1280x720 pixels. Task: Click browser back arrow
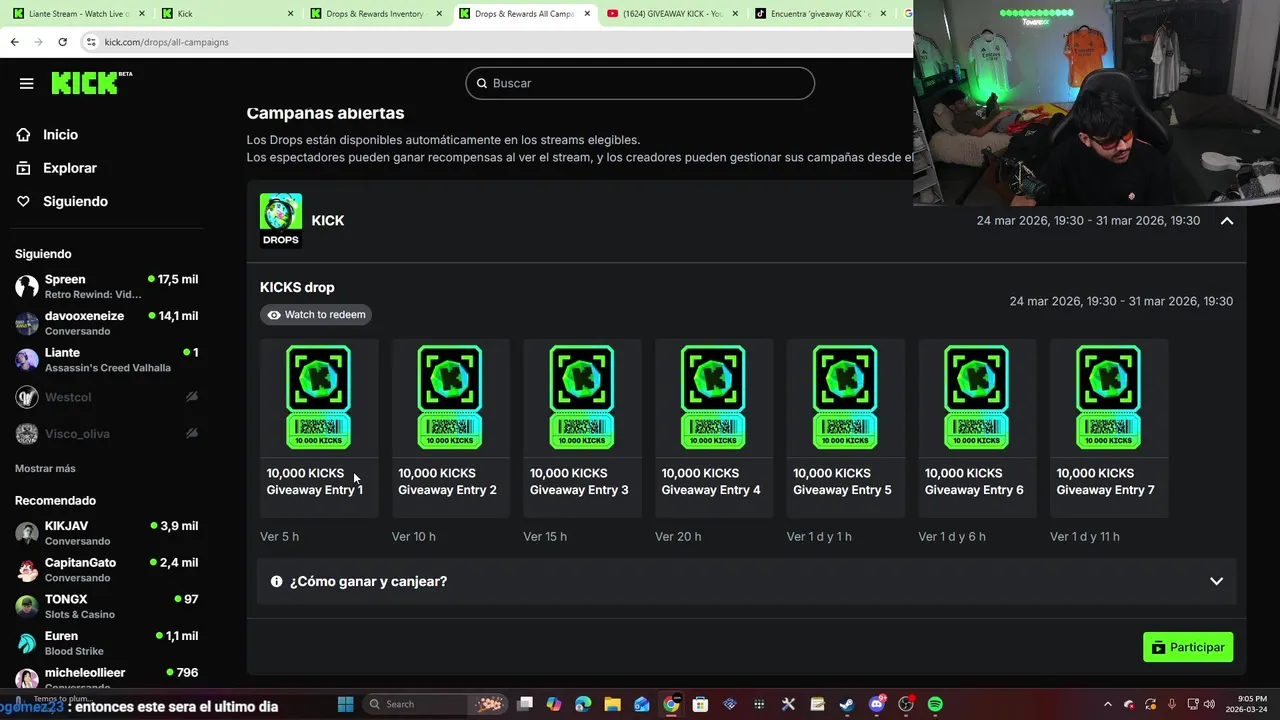pyautogui.click(x=14, y=42)
